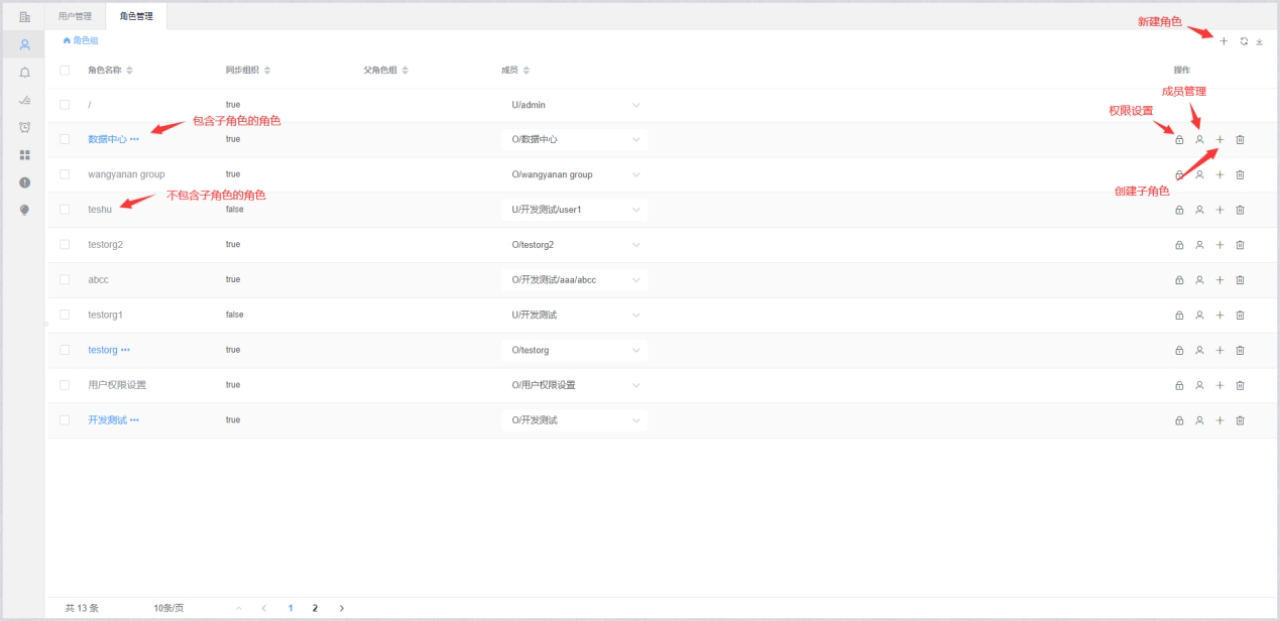Select checkbox for wangyanan group row
1280x621 pixels.
click(65, 174)
